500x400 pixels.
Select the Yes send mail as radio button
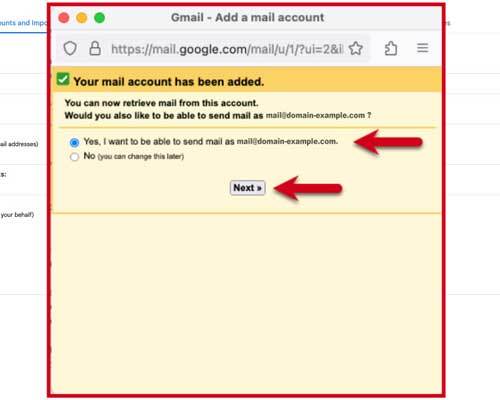coord(74,143)
